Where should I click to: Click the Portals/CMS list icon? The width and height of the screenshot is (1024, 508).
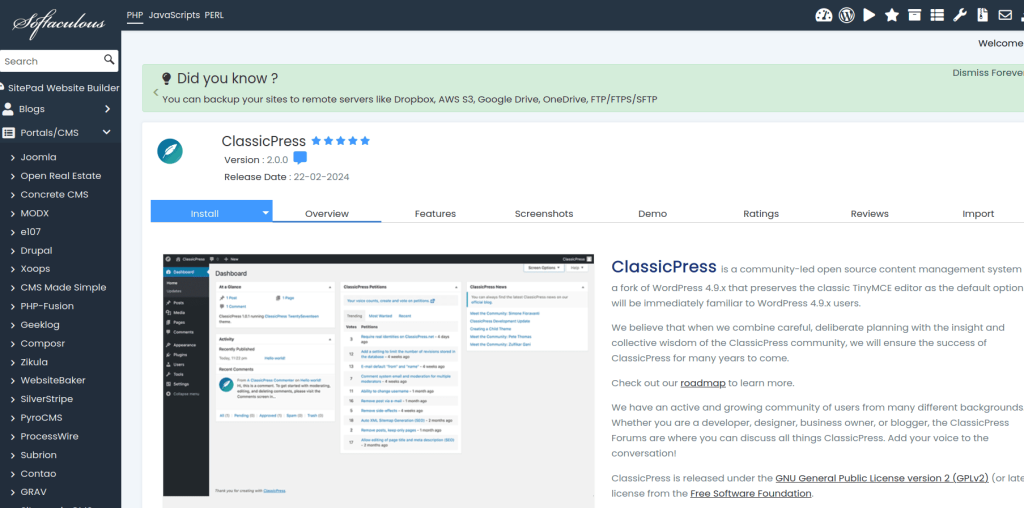pos(8,133)
